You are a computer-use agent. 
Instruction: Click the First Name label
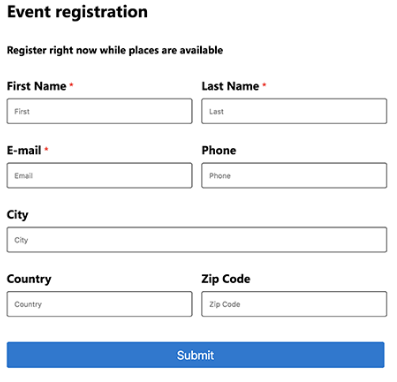coord(37,86)
